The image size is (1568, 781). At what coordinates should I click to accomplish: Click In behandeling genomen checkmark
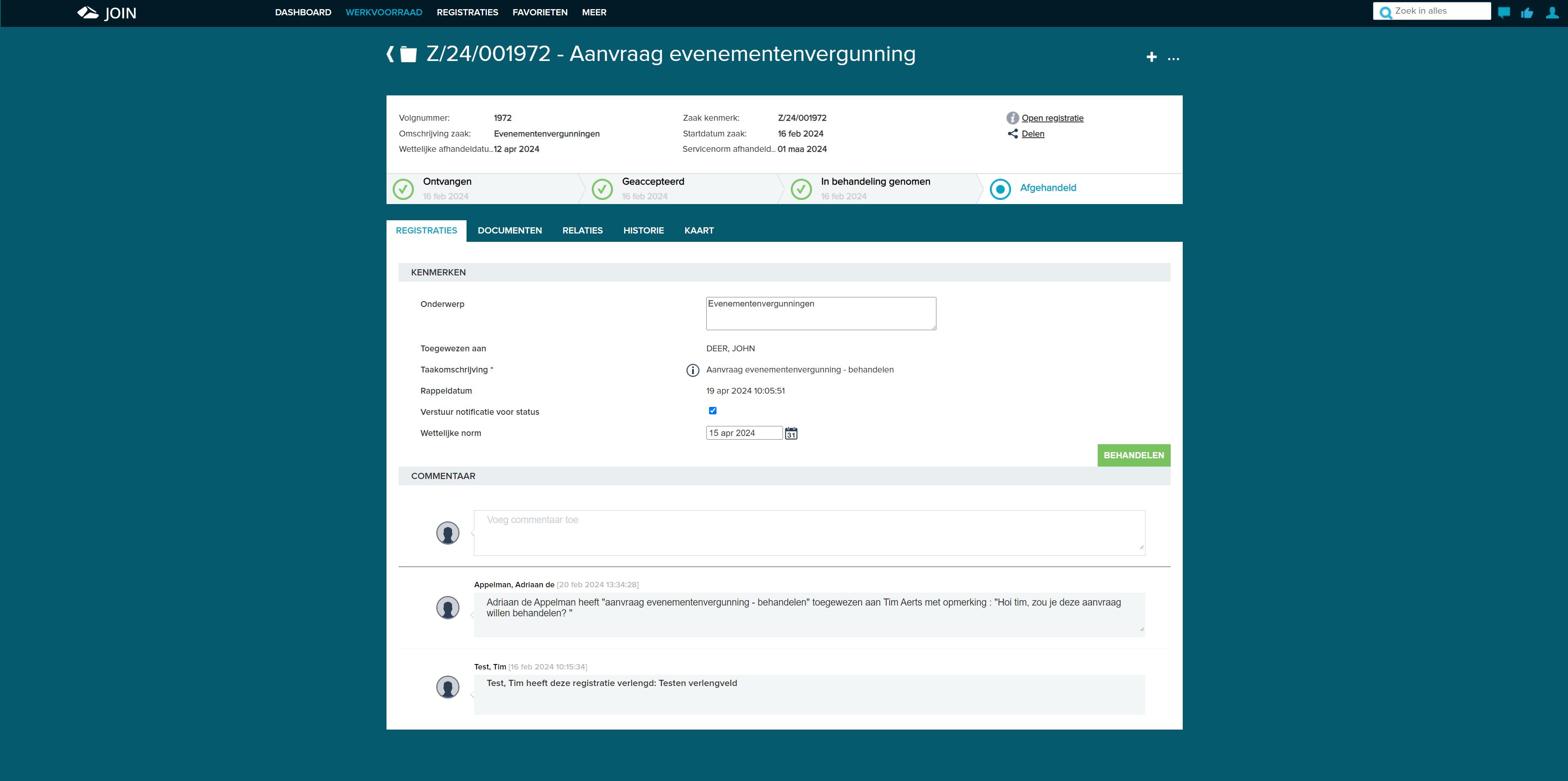coord(801,189)
